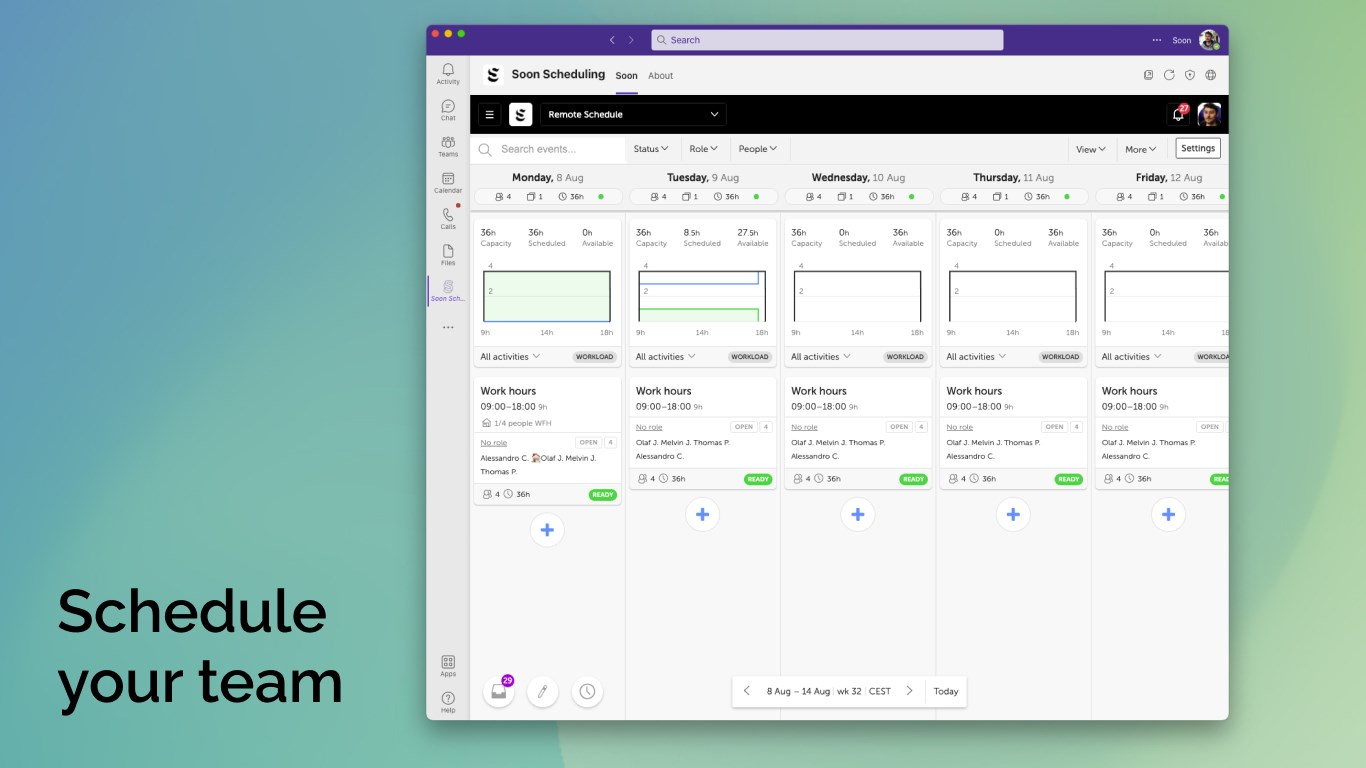This screenshot has width=1366, height=768.
Task: Open the Teams section icon
Action: coord(448,146)
